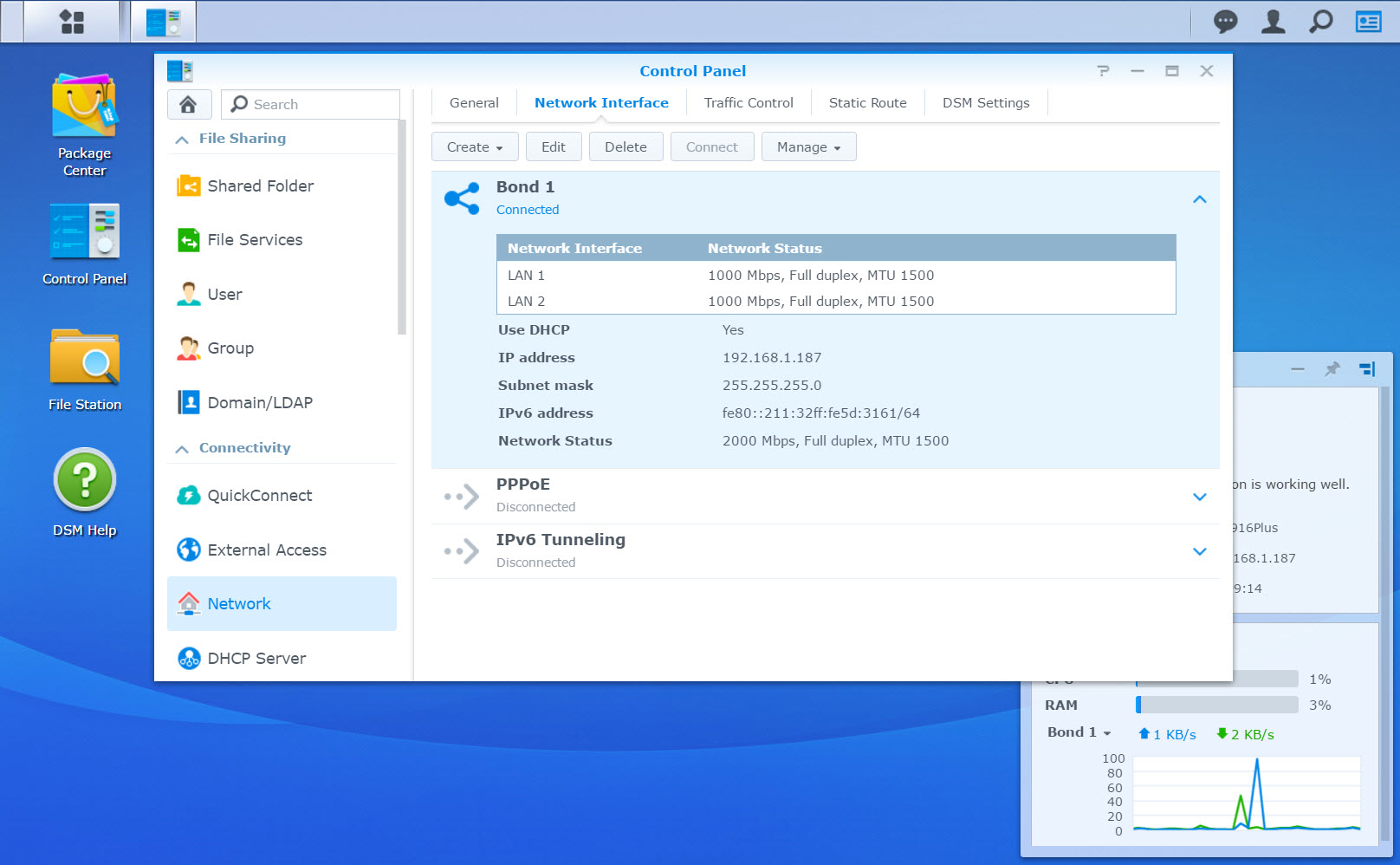The image size is (1400, 865).
Task: Collapse the Bond 1 details chevron
Action: pyautogui.click(x=1200, y=199)
